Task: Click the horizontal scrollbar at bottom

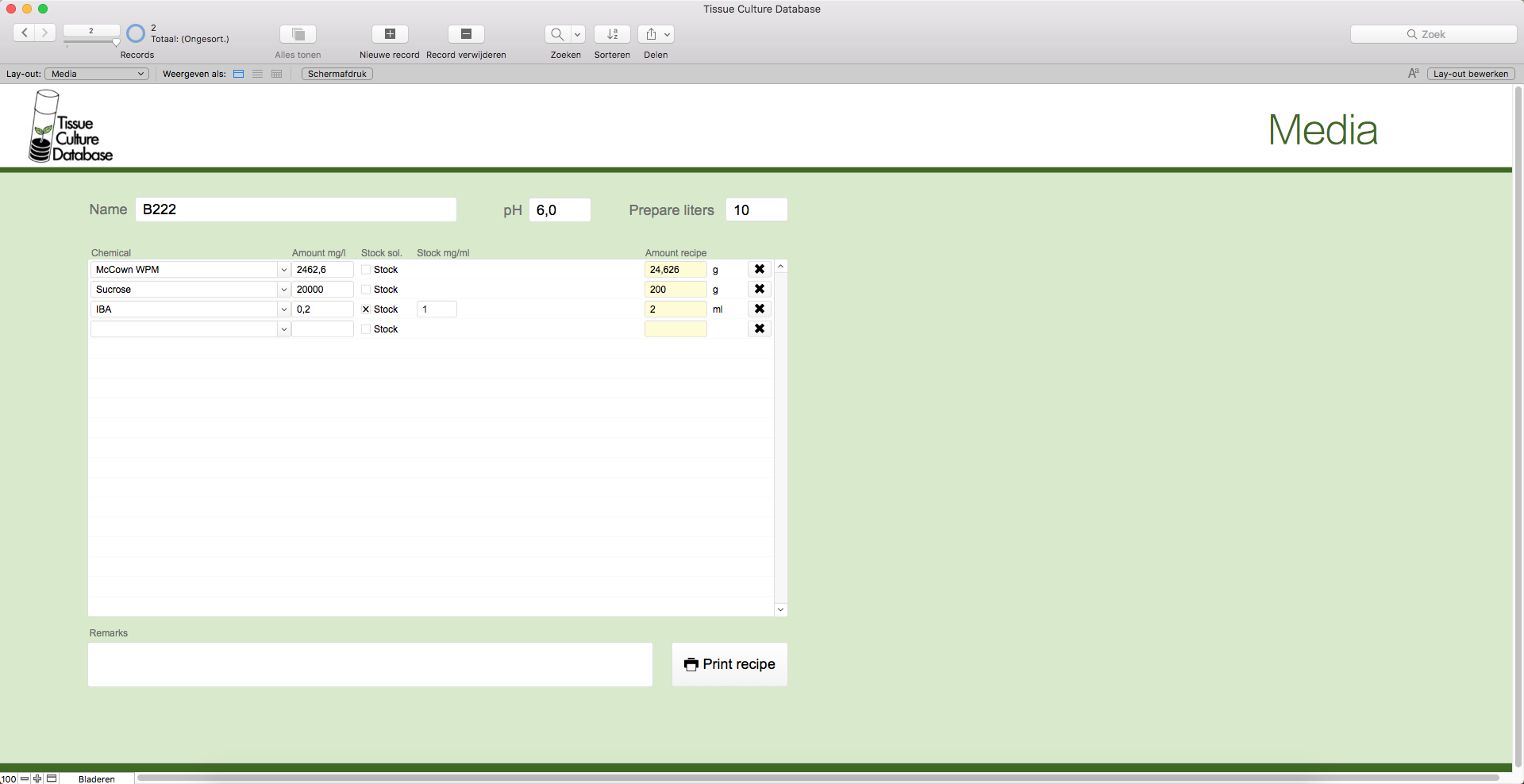Action: point(818,778)
